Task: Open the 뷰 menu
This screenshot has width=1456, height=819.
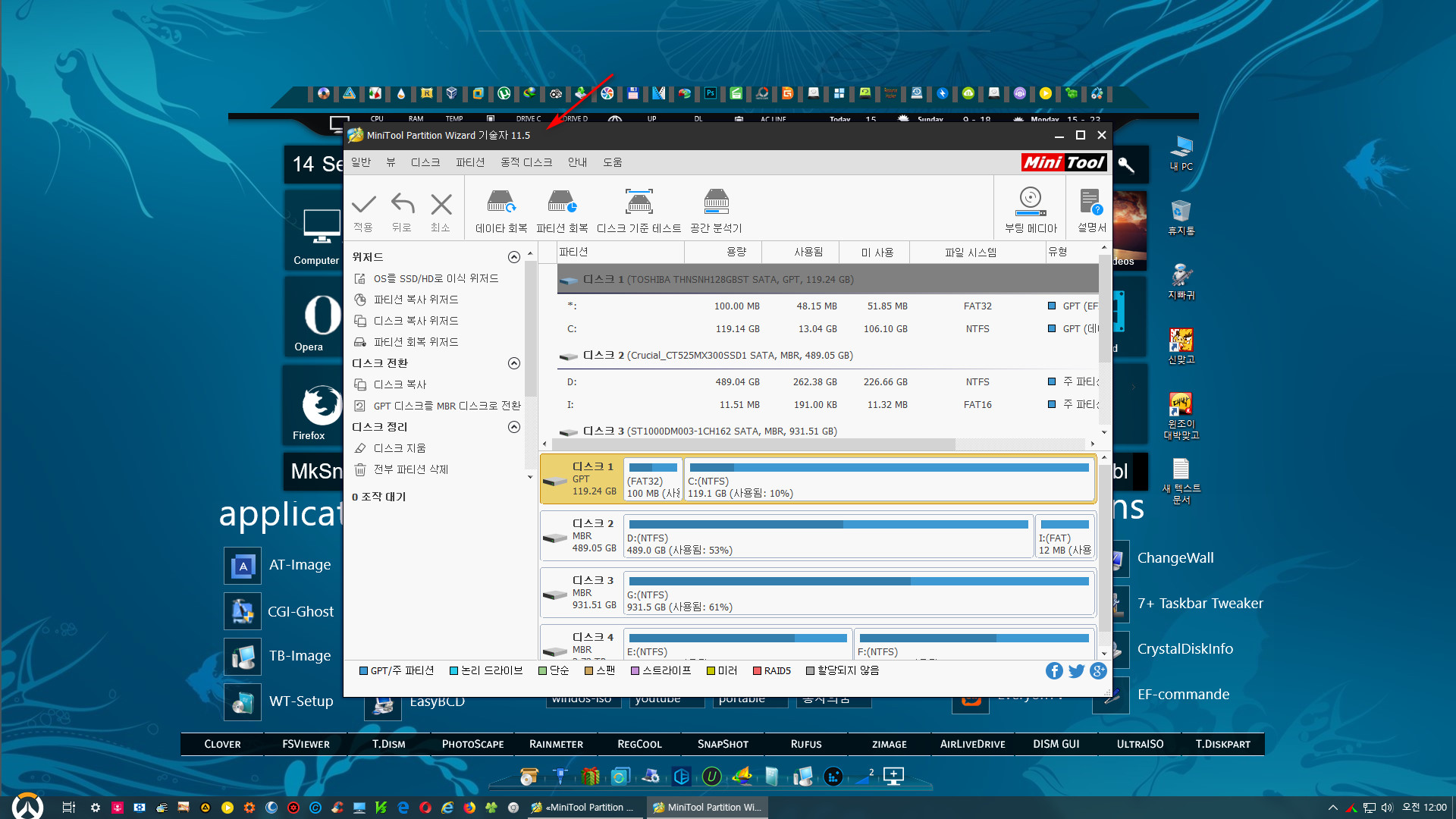Action: point(391,162)
